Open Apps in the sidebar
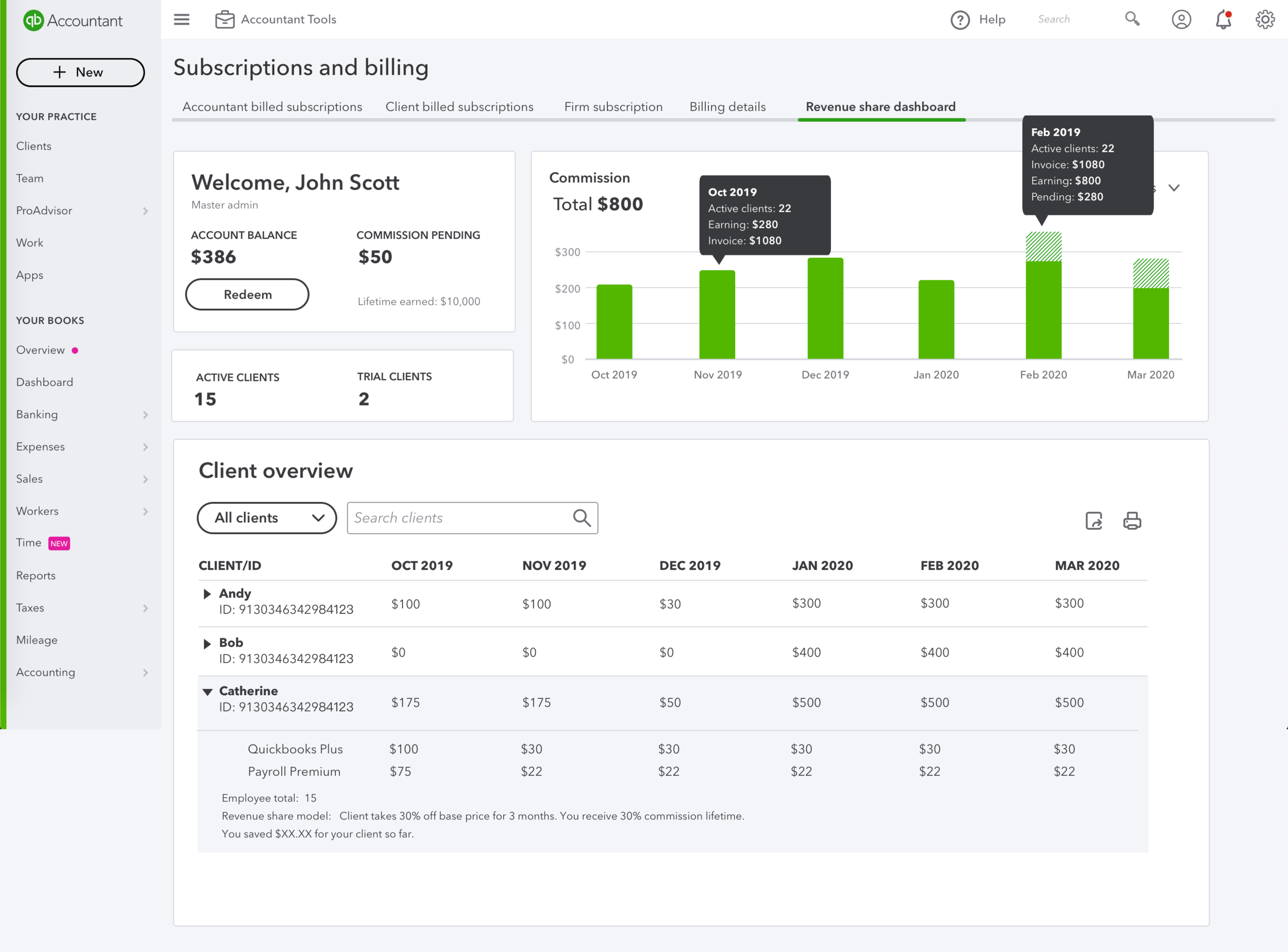Image resolution: width=1288 pixels, height=952 pixels. point(29,275)
